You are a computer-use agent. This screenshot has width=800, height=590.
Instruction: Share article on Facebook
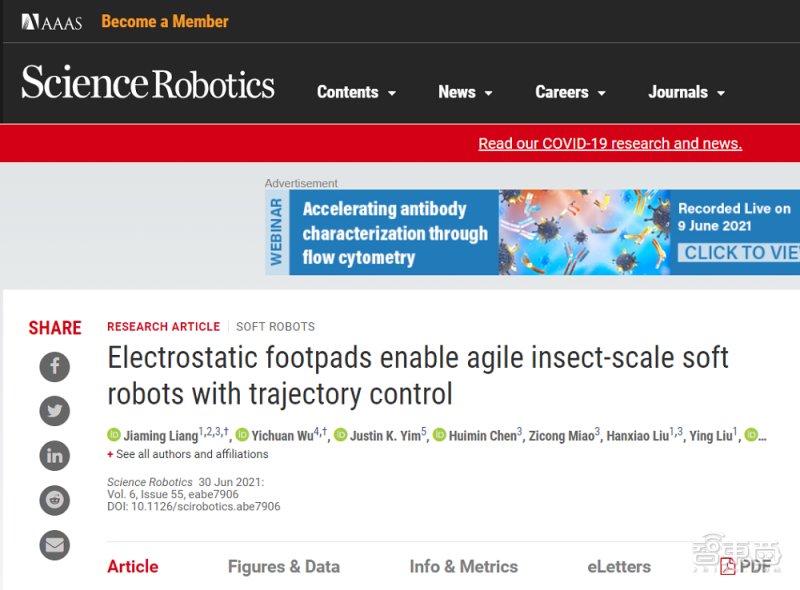pyautogui.click(x=55, y=366)
